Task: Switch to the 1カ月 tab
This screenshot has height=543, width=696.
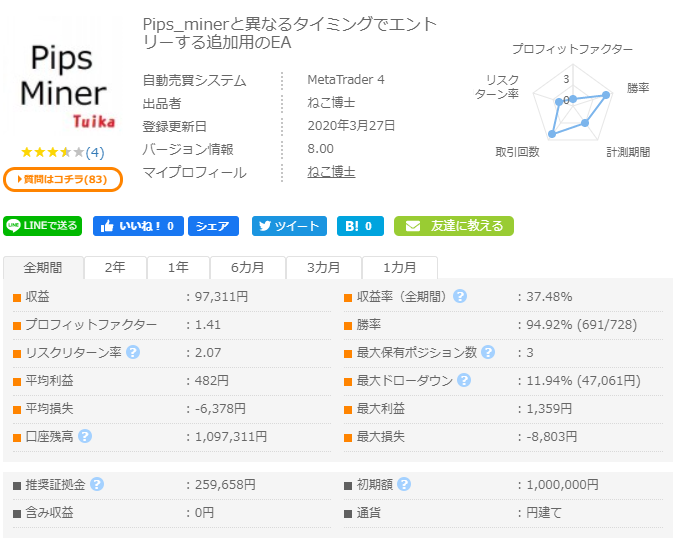Action: [400, 268]
